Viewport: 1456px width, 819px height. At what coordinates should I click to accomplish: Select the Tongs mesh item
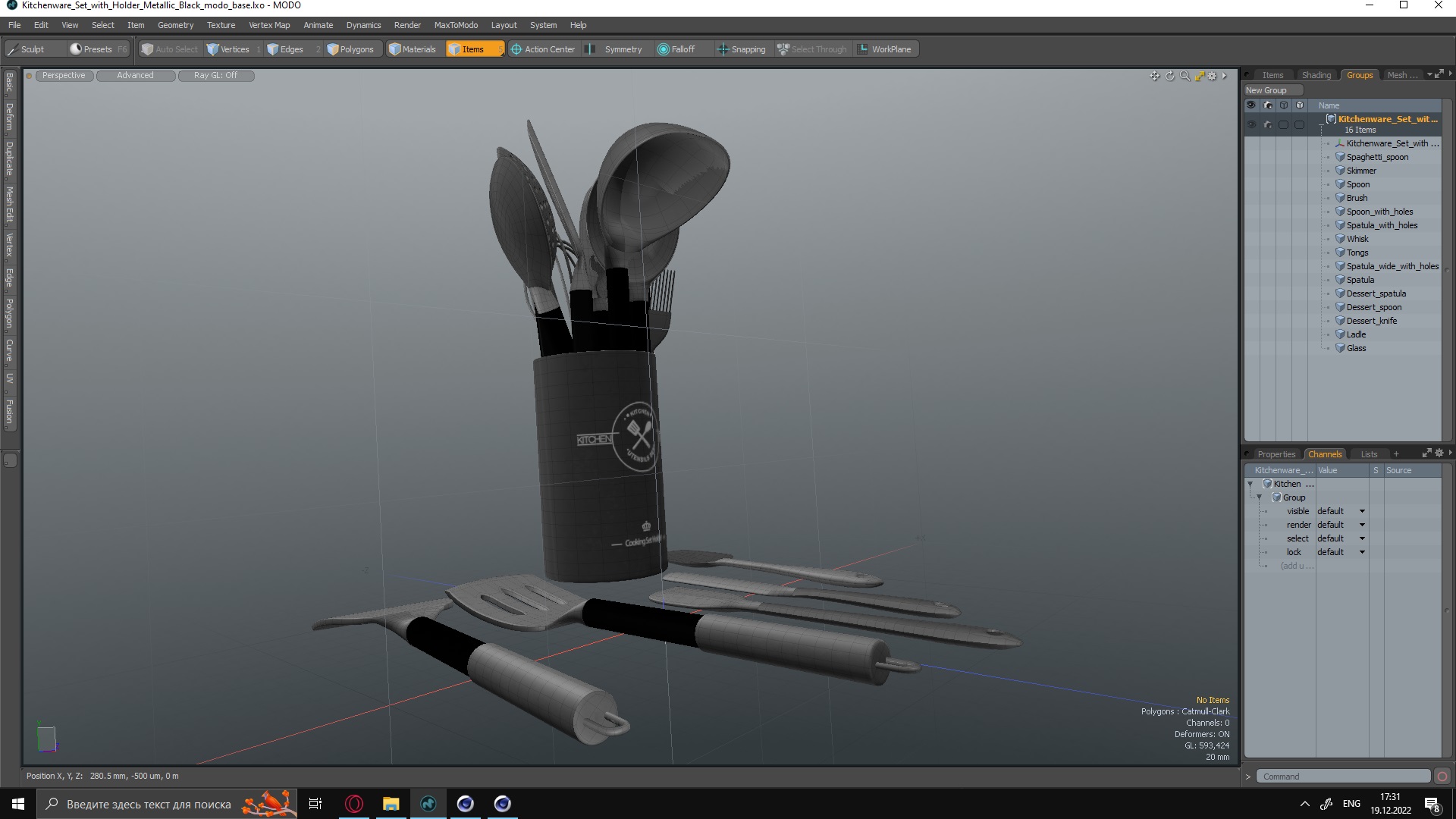pos(1357,253)
